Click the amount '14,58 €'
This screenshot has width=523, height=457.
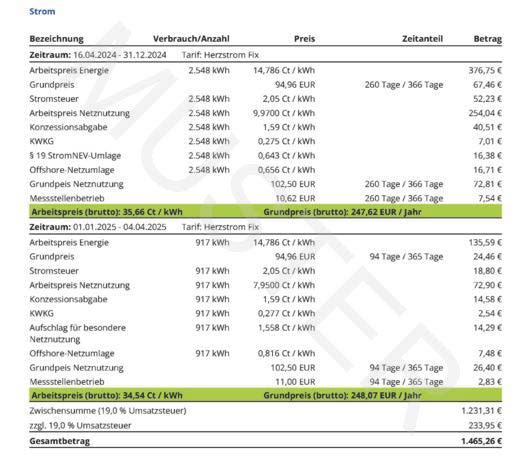pyautogui.click(x=487, y=299)
